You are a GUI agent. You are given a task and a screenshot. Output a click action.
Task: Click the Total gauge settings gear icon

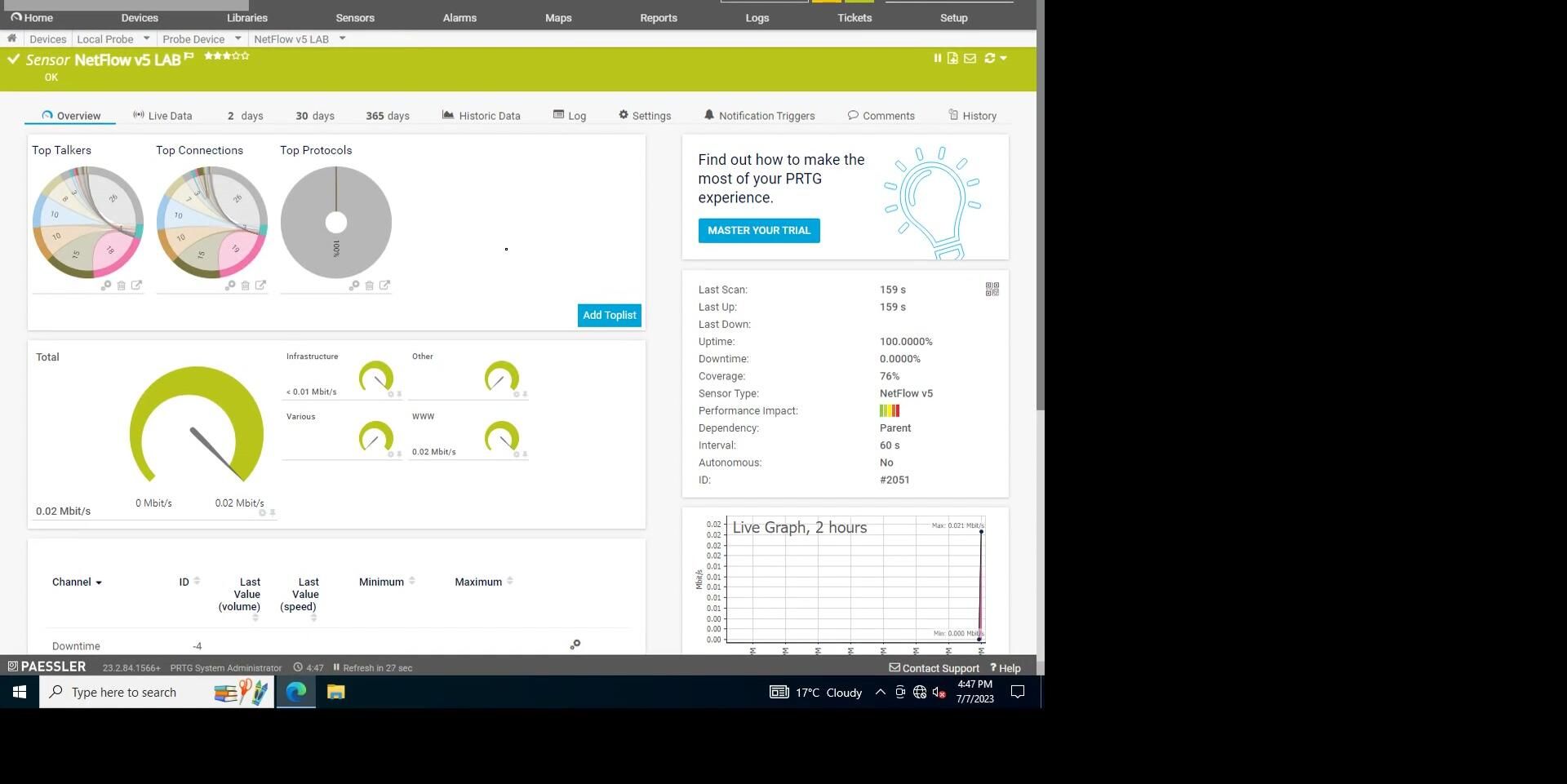(x=262, y=513)
